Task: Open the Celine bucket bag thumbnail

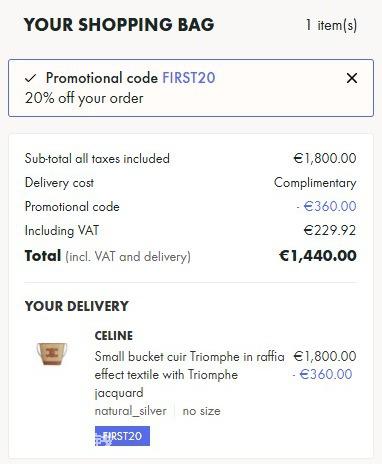Action: coord(52,354)
